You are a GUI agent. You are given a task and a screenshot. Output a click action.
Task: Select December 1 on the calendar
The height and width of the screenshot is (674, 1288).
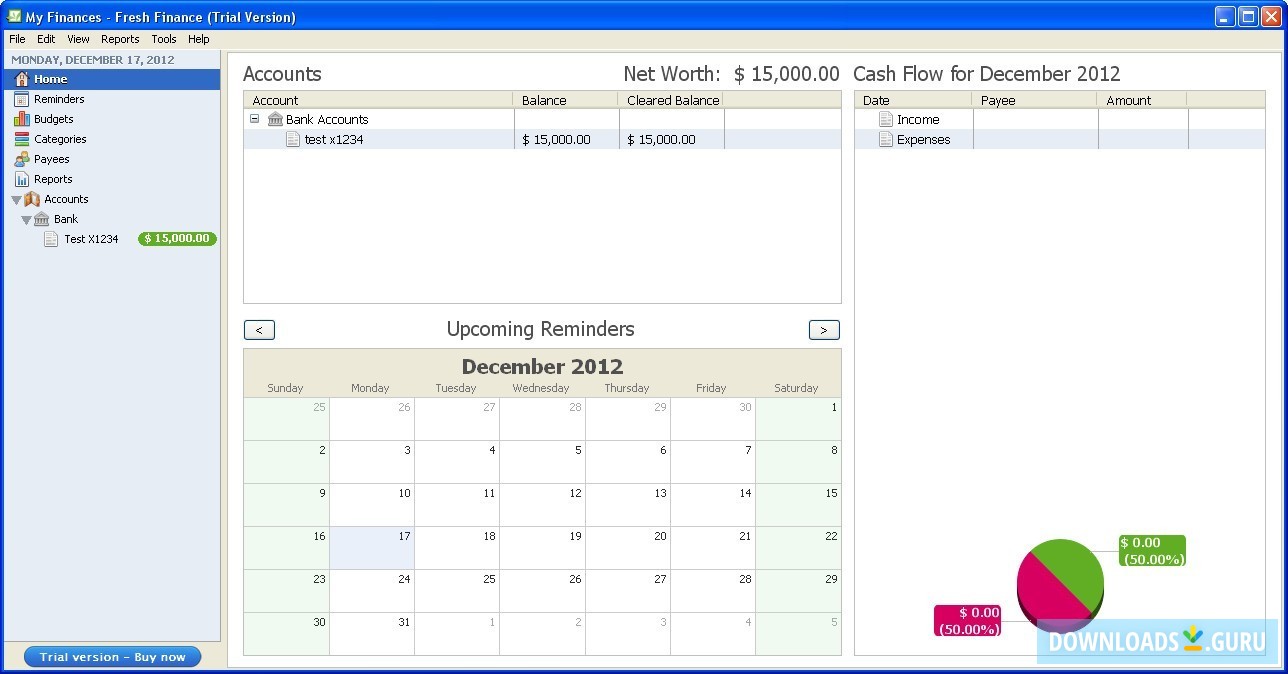click(x=798, y=419)
